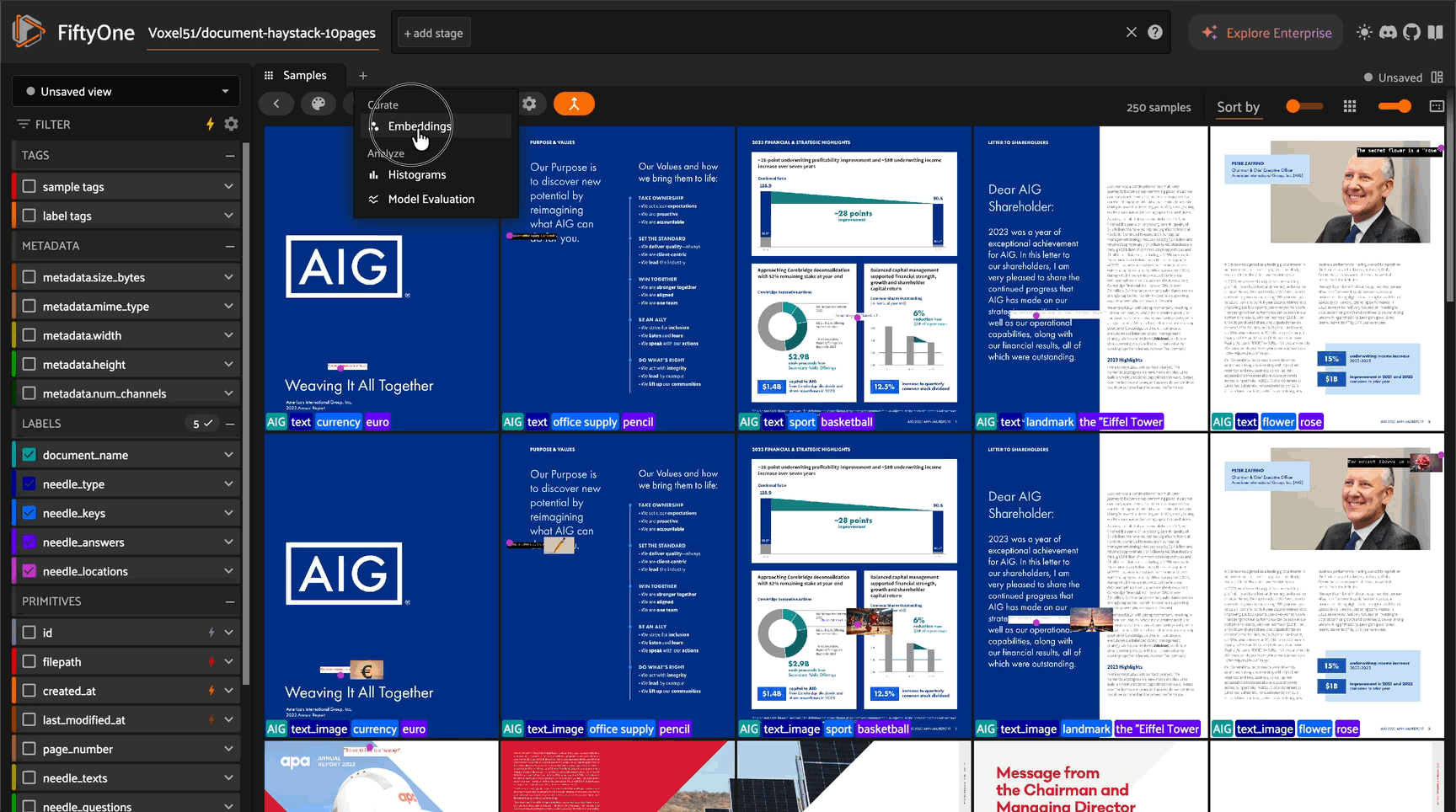Open sidebar settings gear next to FILTER
The width and height of the screenshot is (1456, 812).
pyautogui.click(x=231, y=124)
